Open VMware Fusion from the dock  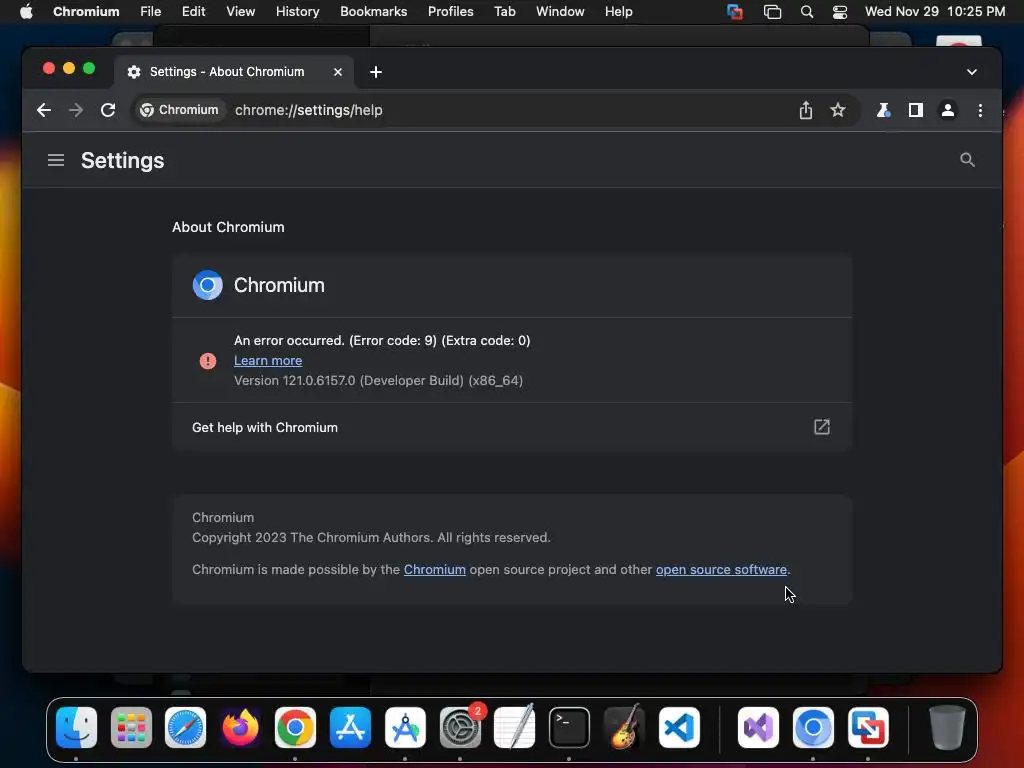pyautogui.click(x=868, y=728)
